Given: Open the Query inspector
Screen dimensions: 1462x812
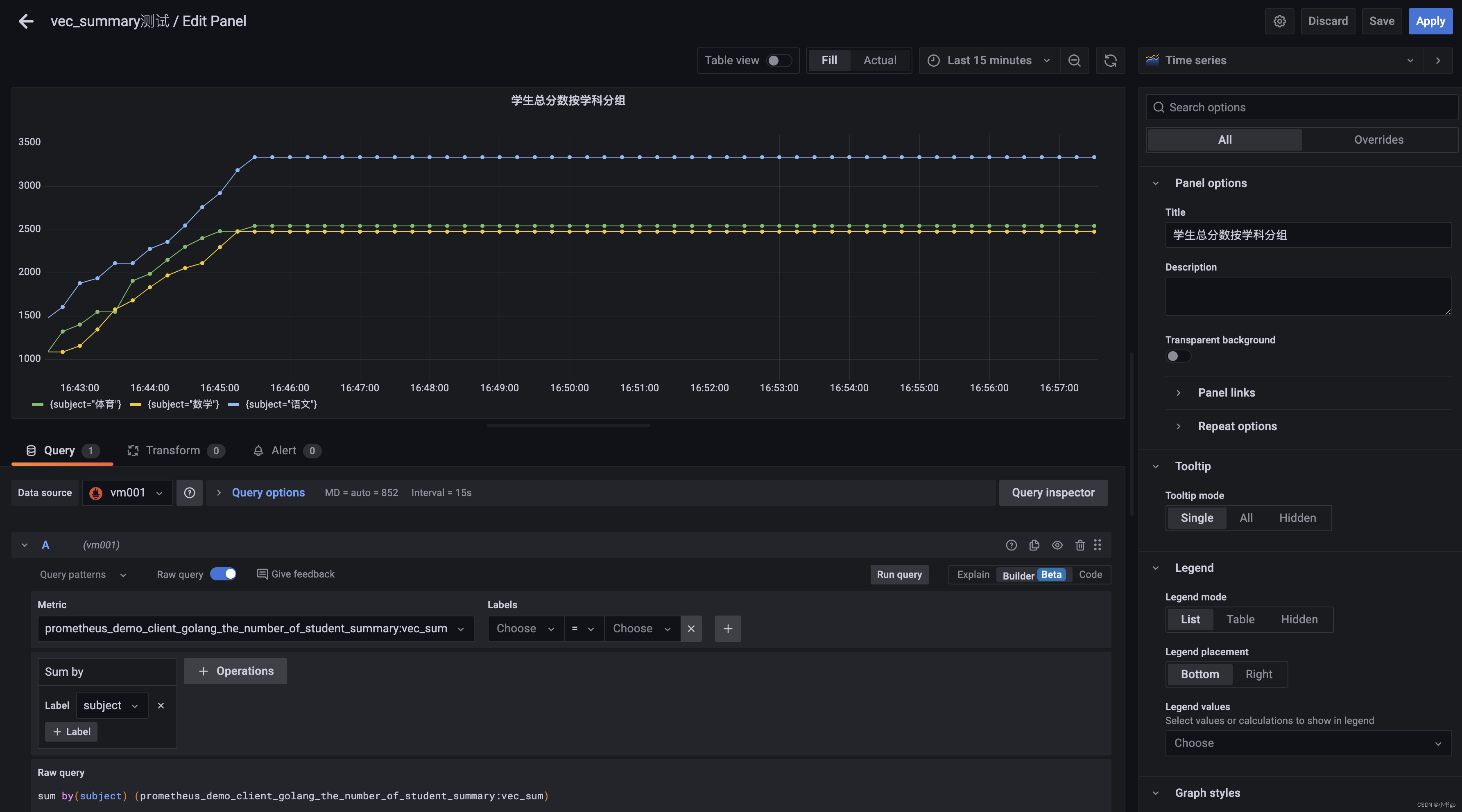Looking at the screenshot, I should (x=1053, y=493).
